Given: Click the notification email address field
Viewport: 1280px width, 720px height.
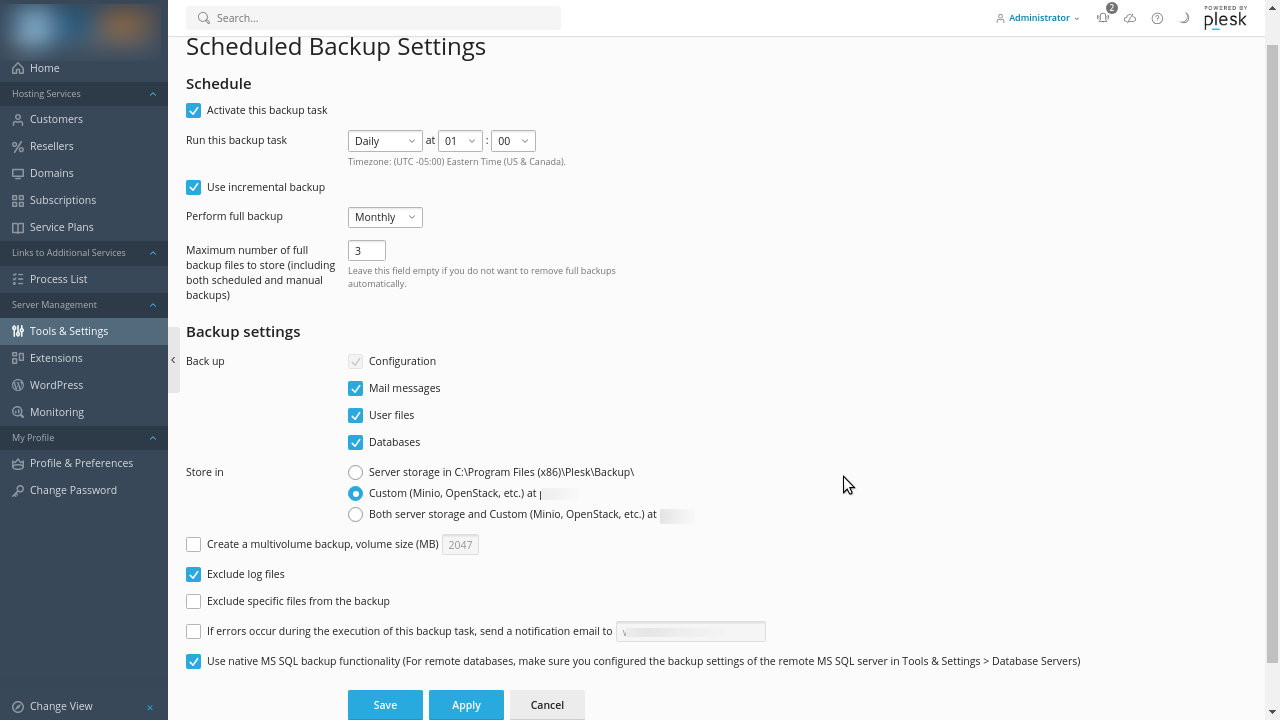Looking at the screenshot, I should click(x=691, y=631).
